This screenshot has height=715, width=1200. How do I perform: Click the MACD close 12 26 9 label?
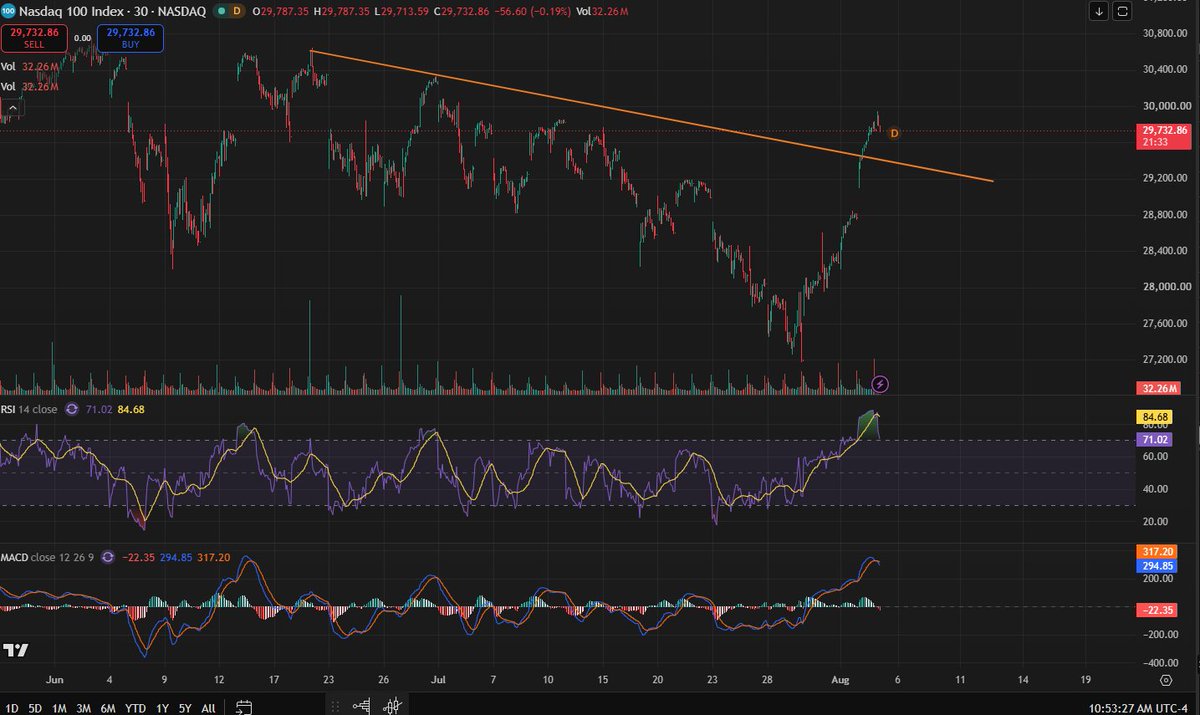click(x=48, y=557)
